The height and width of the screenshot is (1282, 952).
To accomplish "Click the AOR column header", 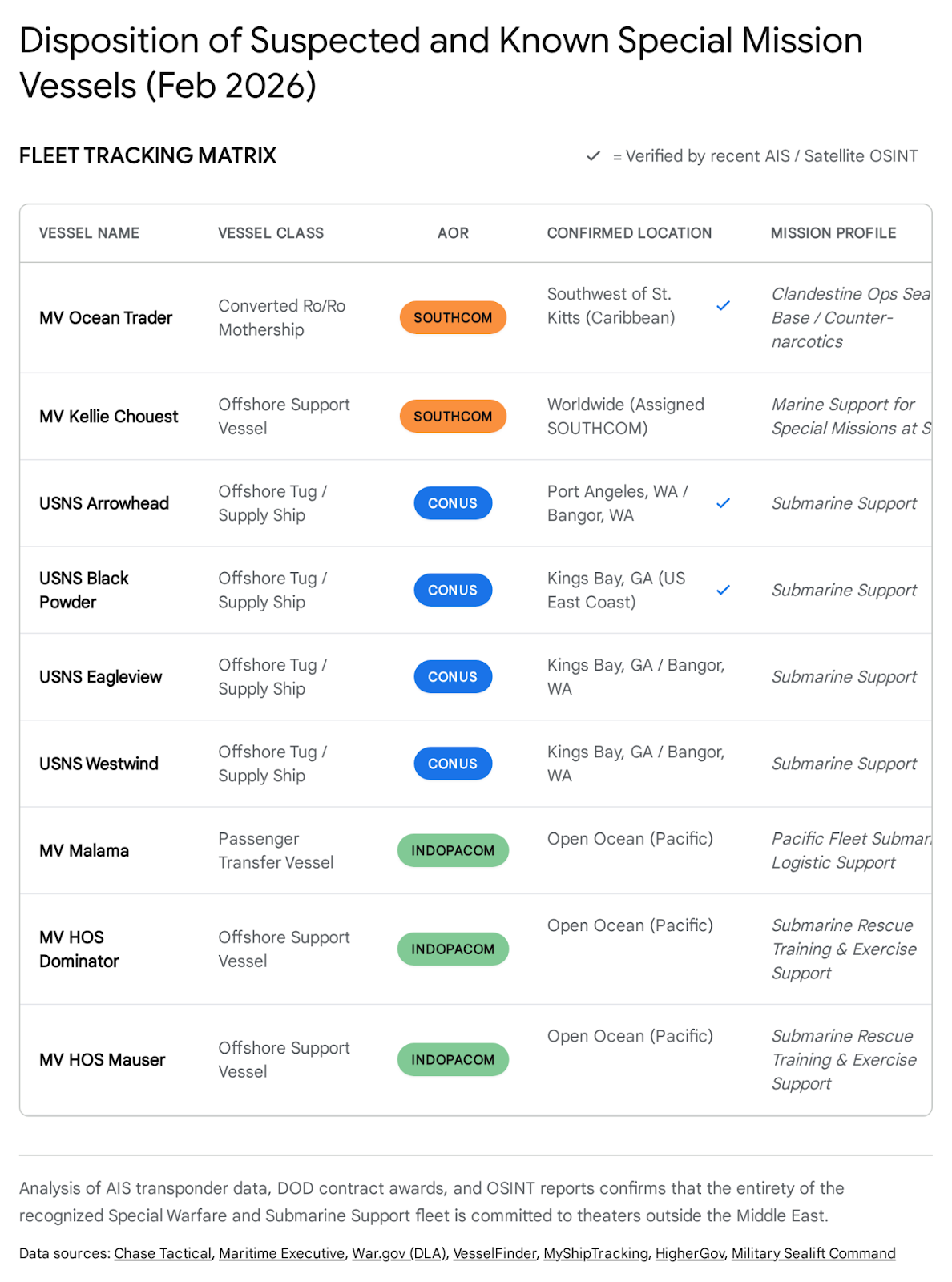I will pyautogui.click(x=453, y=233).
